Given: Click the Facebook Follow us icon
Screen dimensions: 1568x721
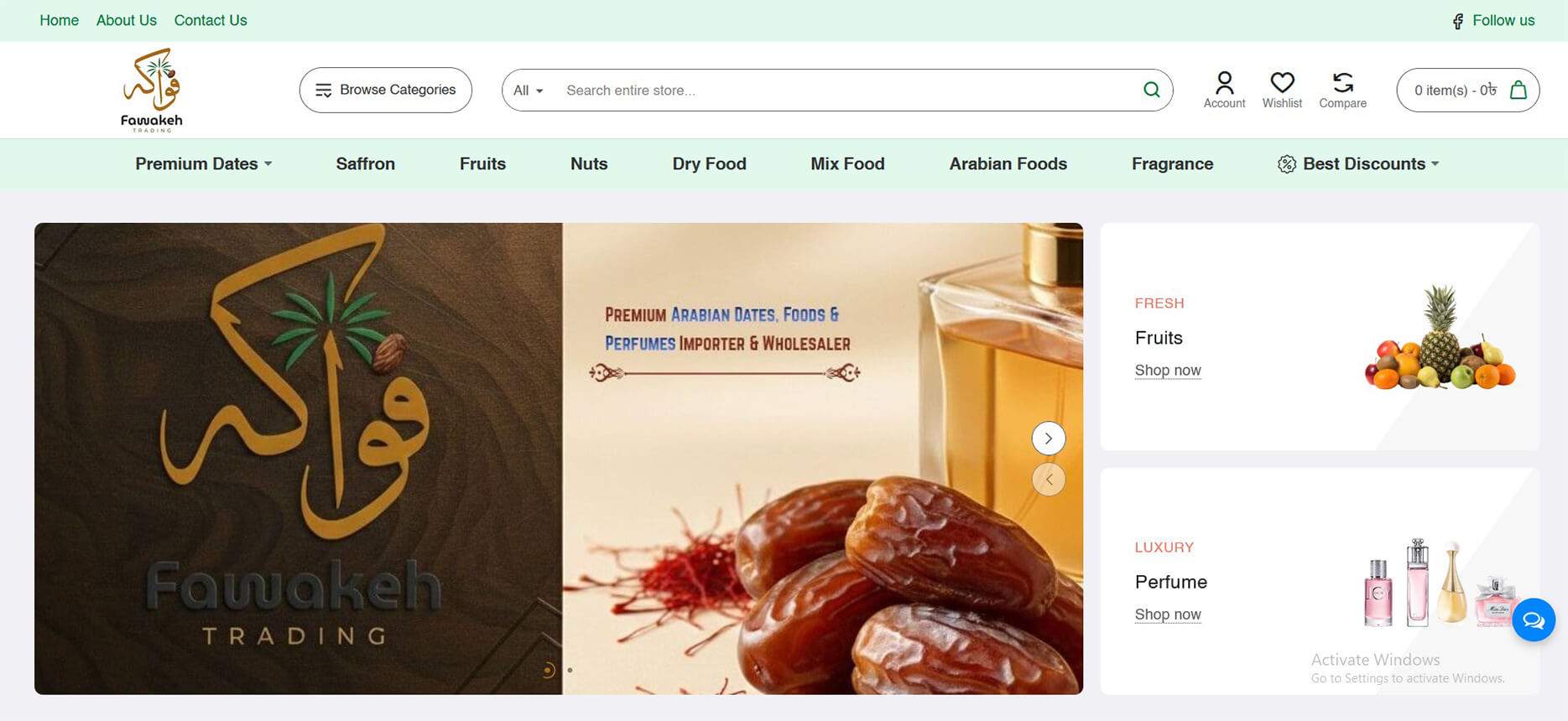Looking at the screenshot, I should pyautogui.click(x=1458, y=21).
